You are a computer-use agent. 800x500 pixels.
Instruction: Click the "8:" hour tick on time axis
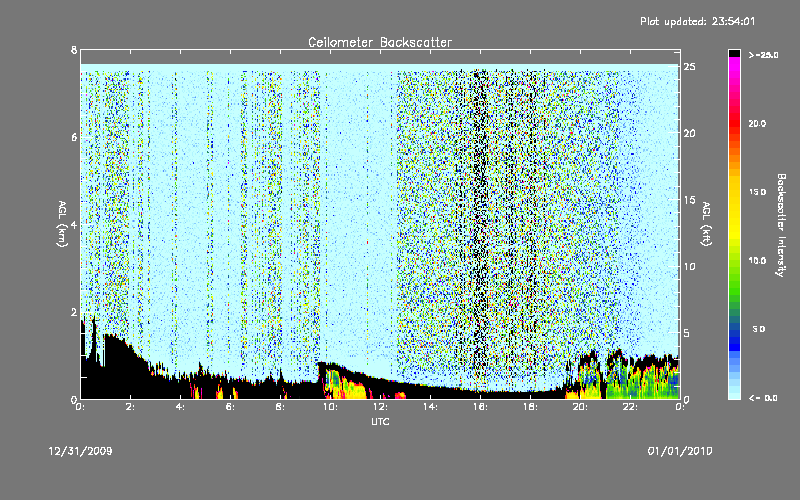click(x=281, y=407)
